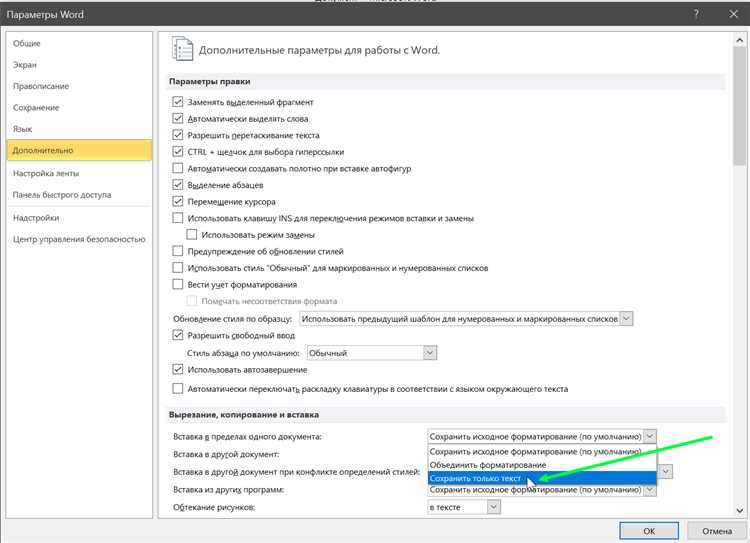
Task: Enable Автоматически создавать полотно при вставке автофигур
Action: tap(177, 168)
